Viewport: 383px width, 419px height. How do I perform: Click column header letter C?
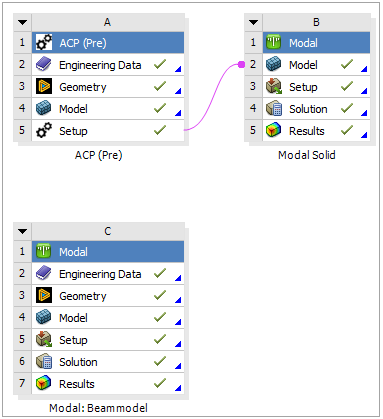(x=107, y=231)
